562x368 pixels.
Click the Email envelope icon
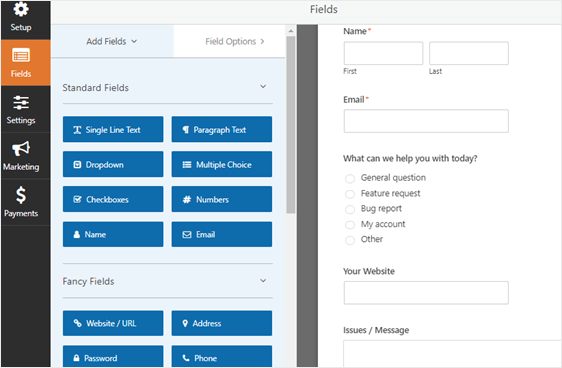(x=187, y=235)
